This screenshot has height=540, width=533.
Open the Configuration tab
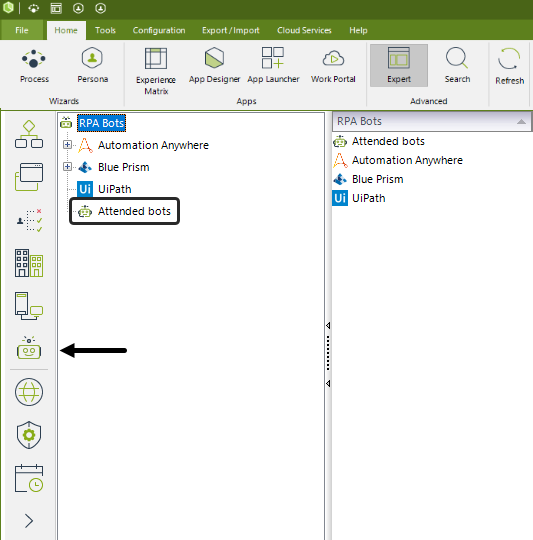coord(159,30)
